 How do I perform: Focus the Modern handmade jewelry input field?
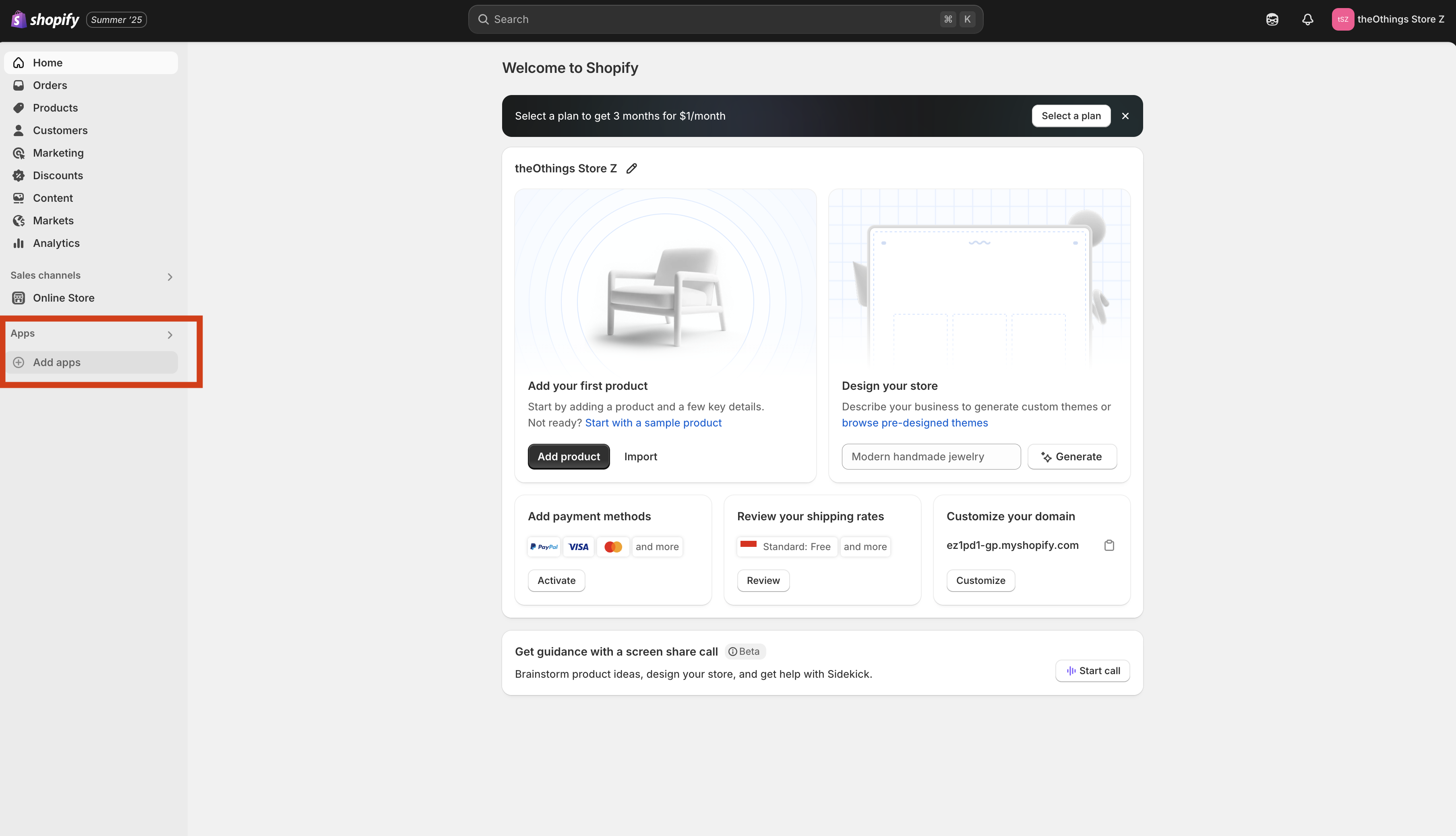930,457
